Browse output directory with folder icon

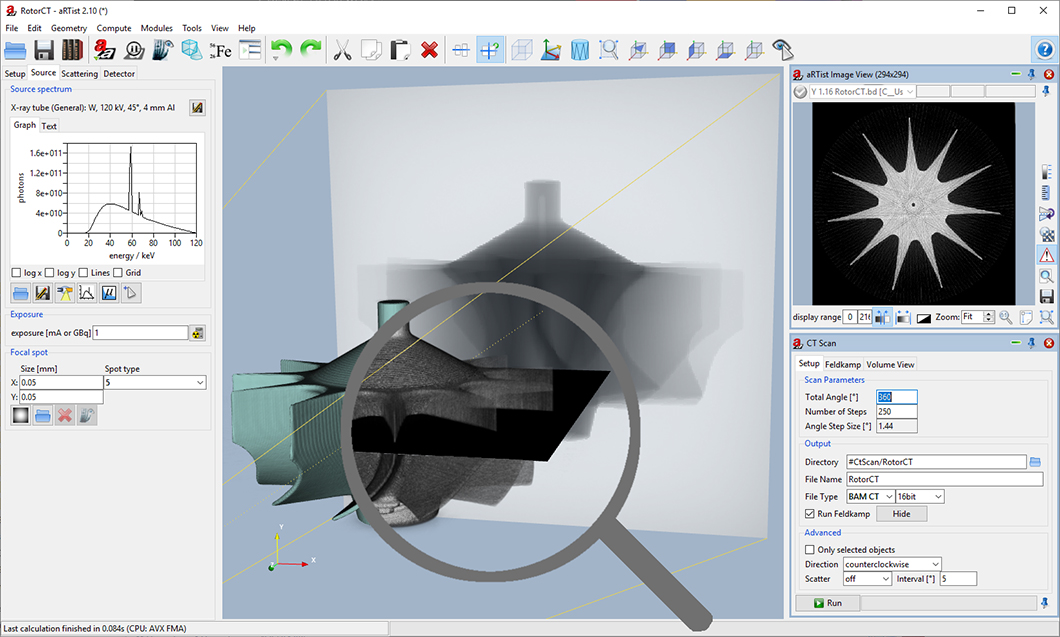[1036, 462]
